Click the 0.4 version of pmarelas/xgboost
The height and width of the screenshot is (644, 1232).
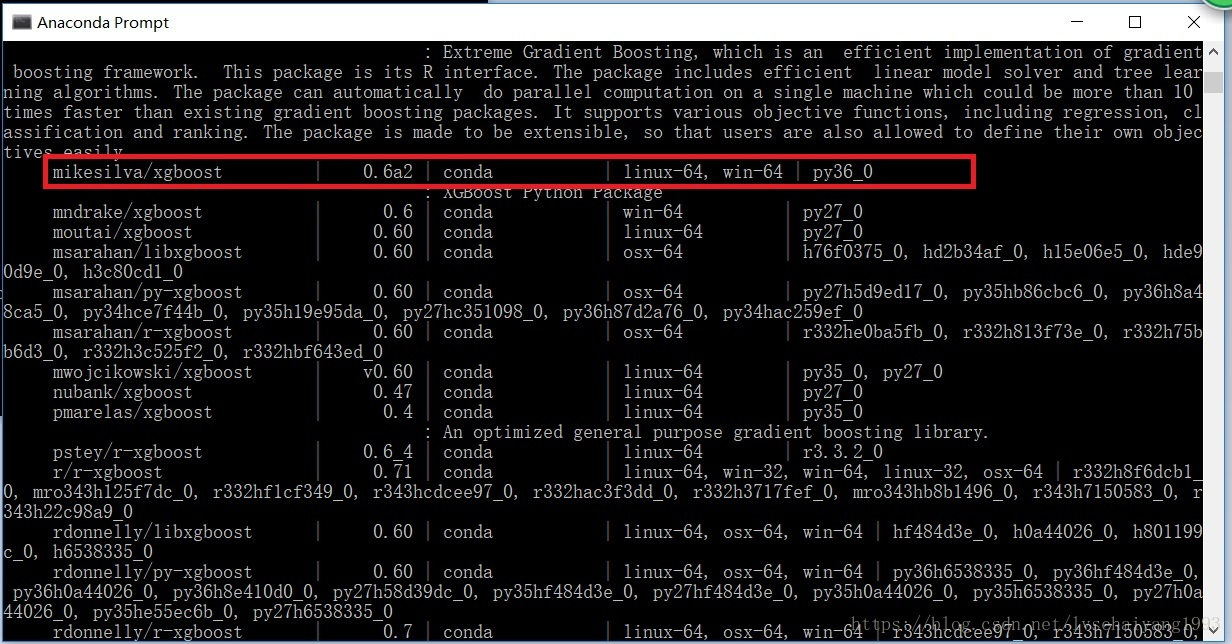pos(398,412)
